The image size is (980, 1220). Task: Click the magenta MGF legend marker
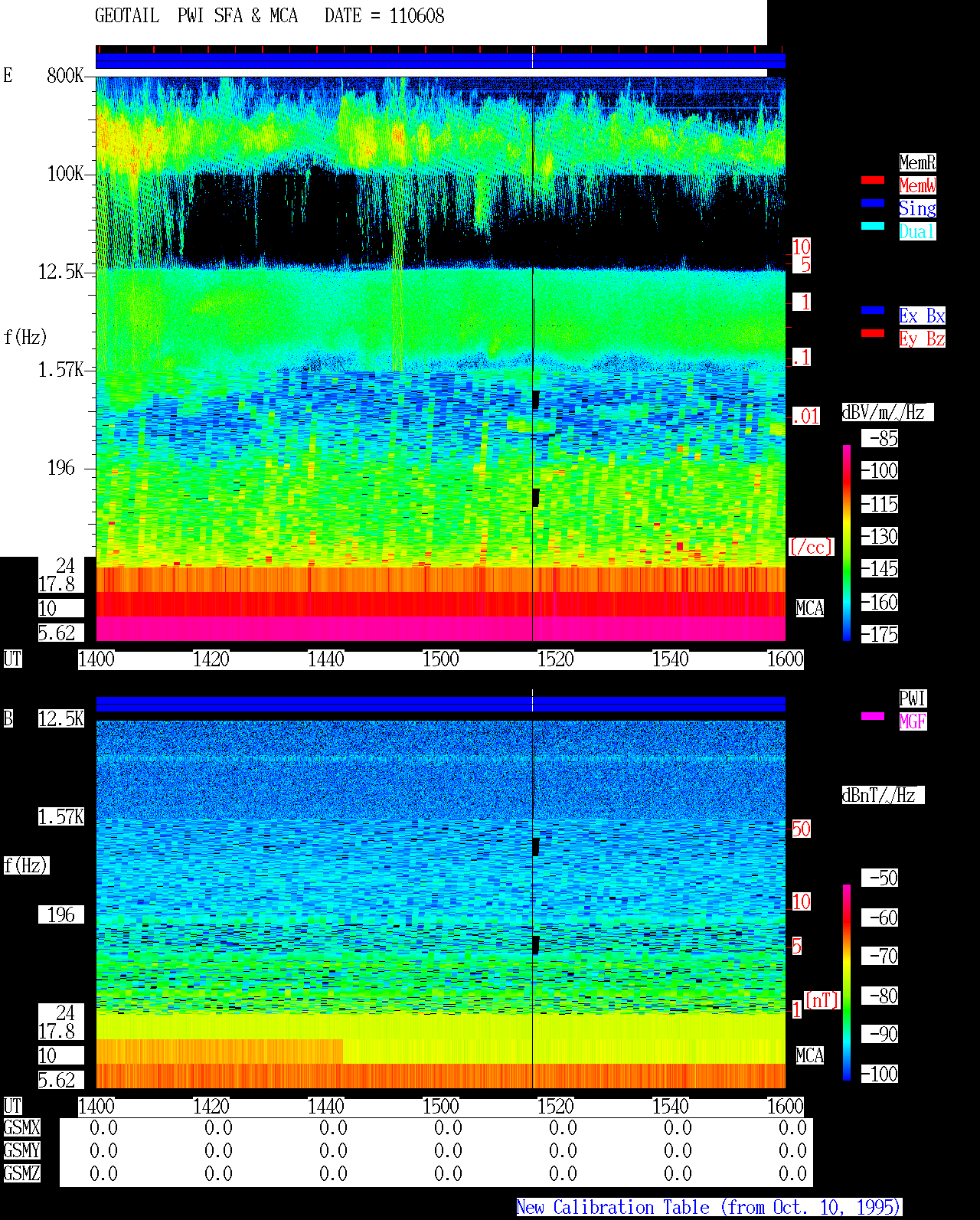(873, 716)
